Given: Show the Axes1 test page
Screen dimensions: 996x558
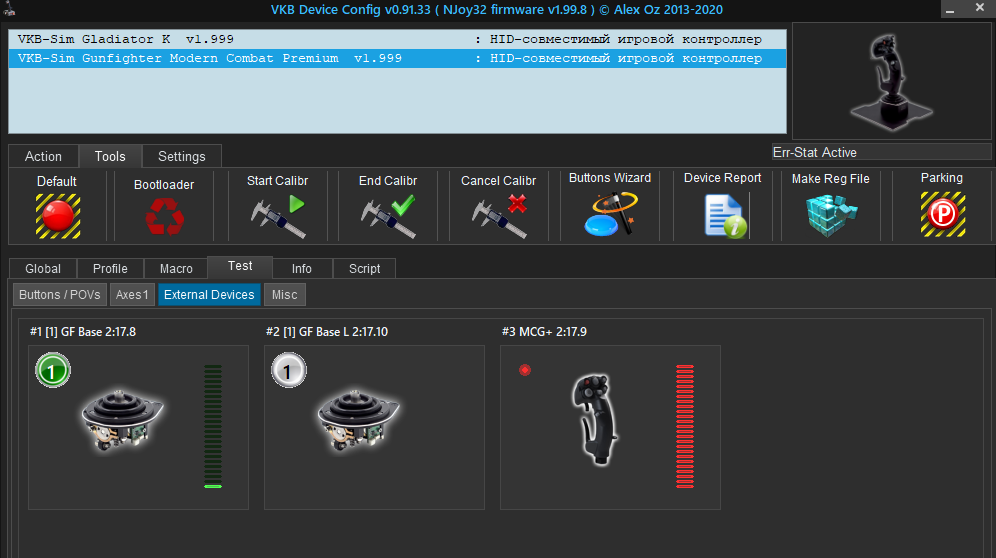Looking at the screenshot, I should (x=132, y=295).
